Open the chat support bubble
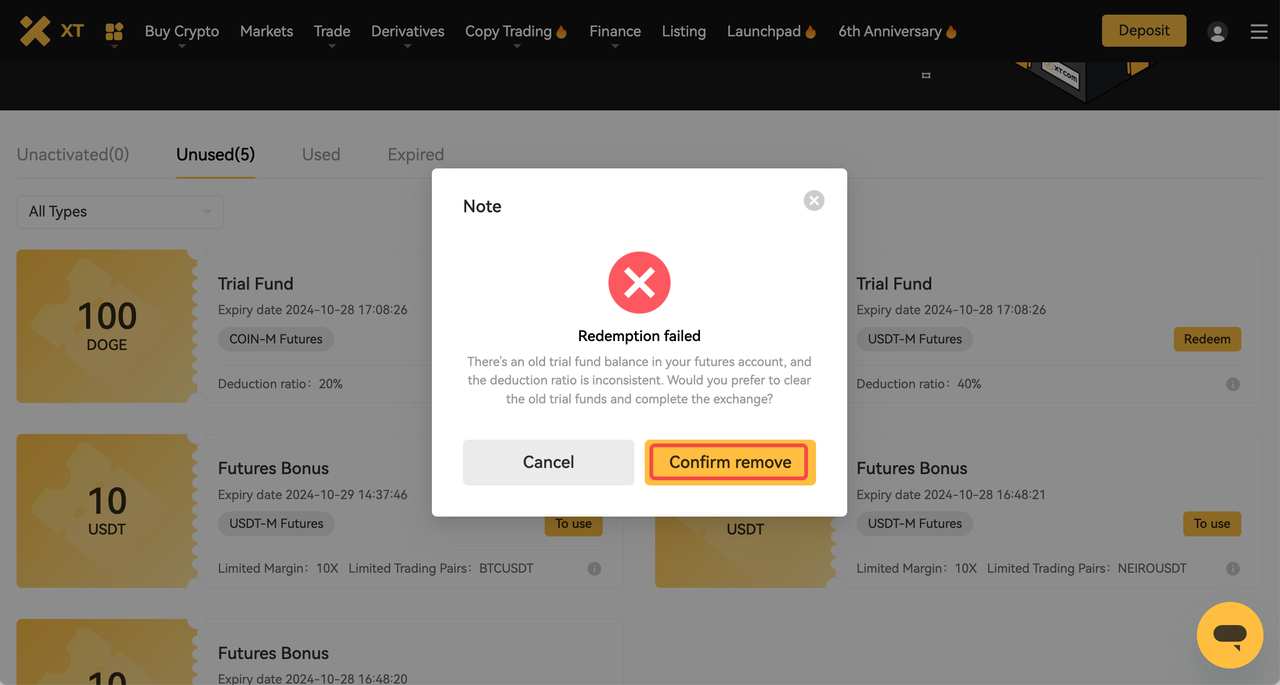This screenshot has width=1280, height=685. pos(1230,635)
